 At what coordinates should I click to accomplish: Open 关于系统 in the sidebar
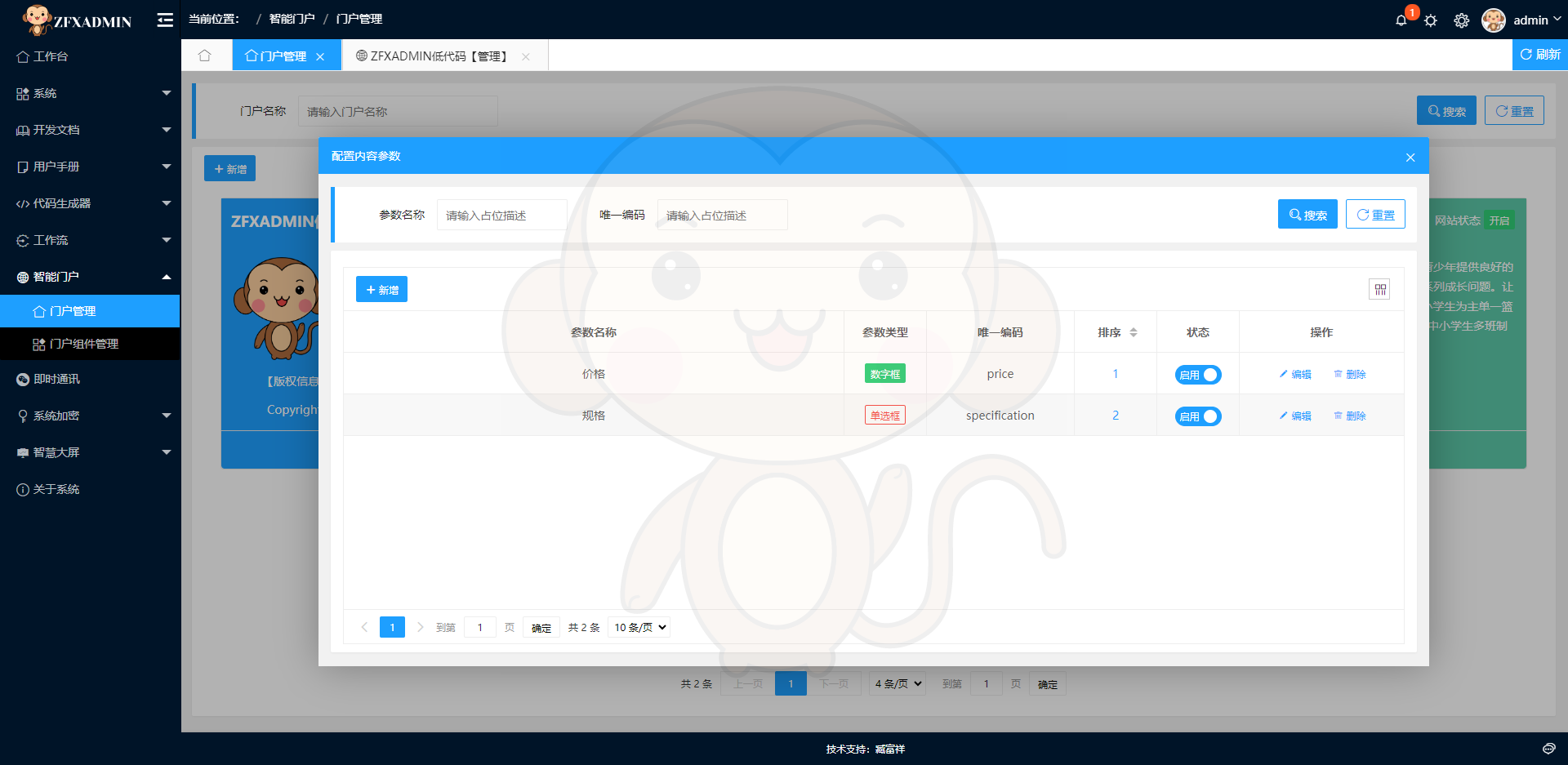coord(90,489)
